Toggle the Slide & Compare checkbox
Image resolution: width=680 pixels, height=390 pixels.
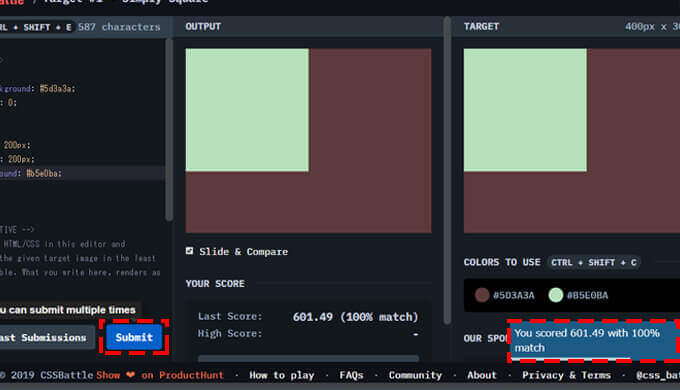click(190, 251)
